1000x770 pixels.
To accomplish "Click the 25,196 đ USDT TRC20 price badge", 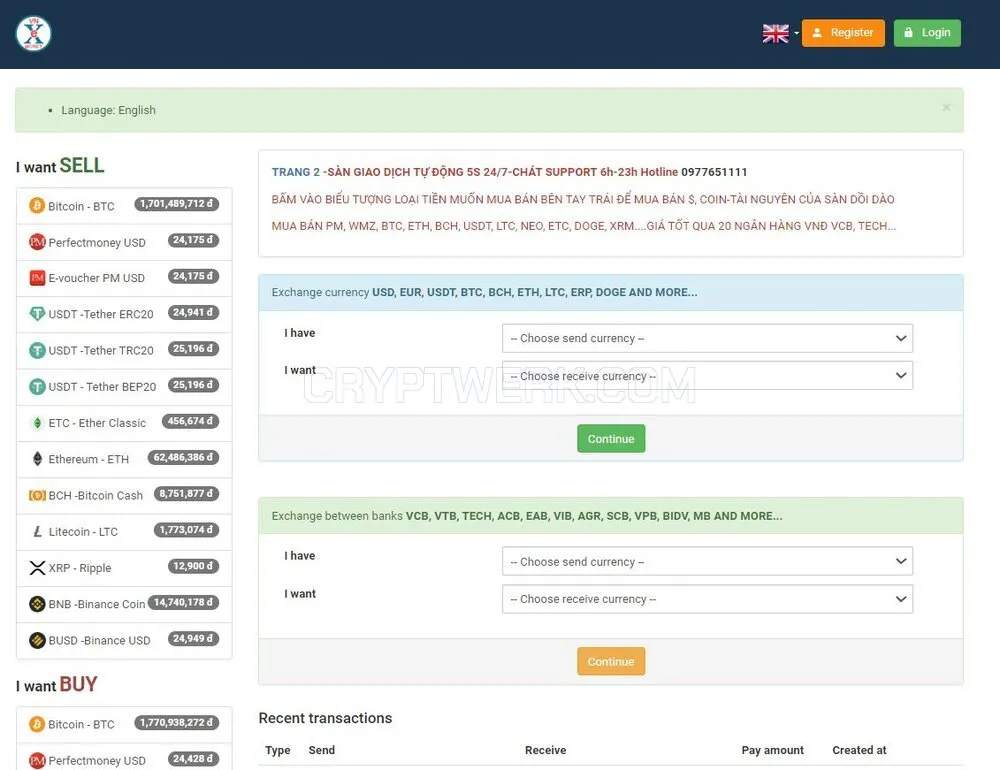I will click(193, 349).
